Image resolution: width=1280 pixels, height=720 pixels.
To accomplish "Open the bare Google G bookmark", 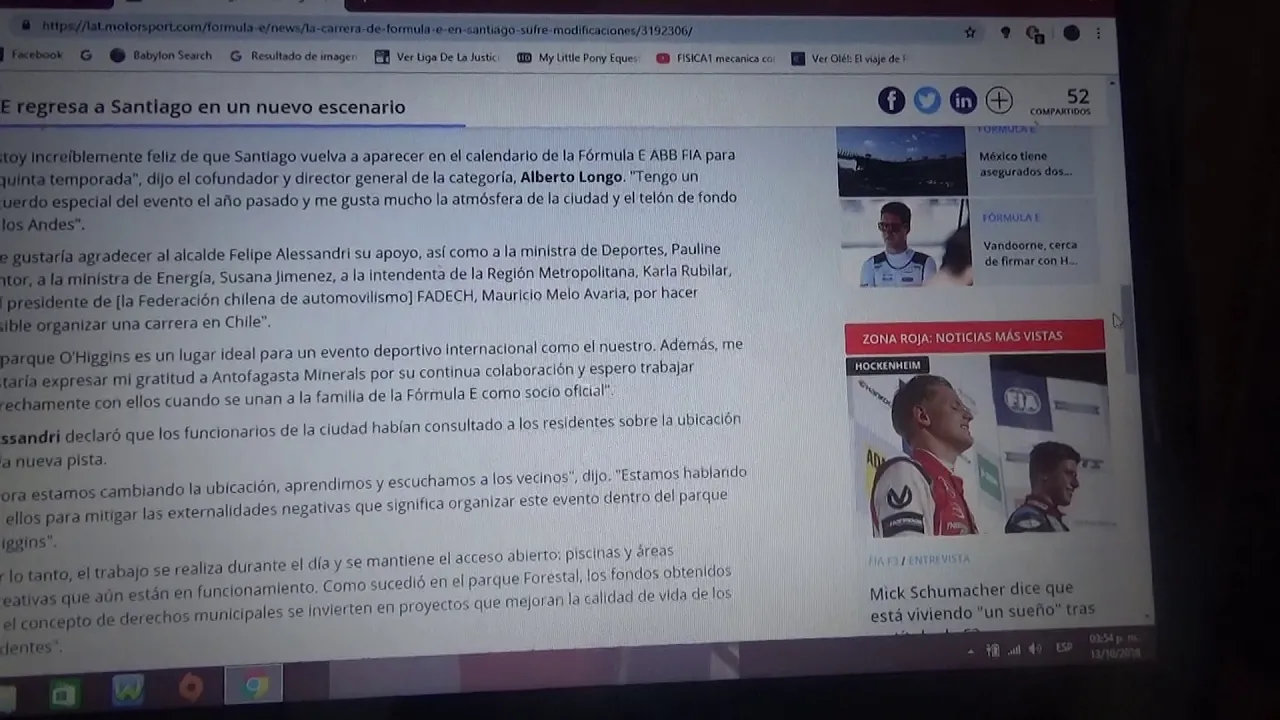I will pyautogui.click(x=86, y=55).
